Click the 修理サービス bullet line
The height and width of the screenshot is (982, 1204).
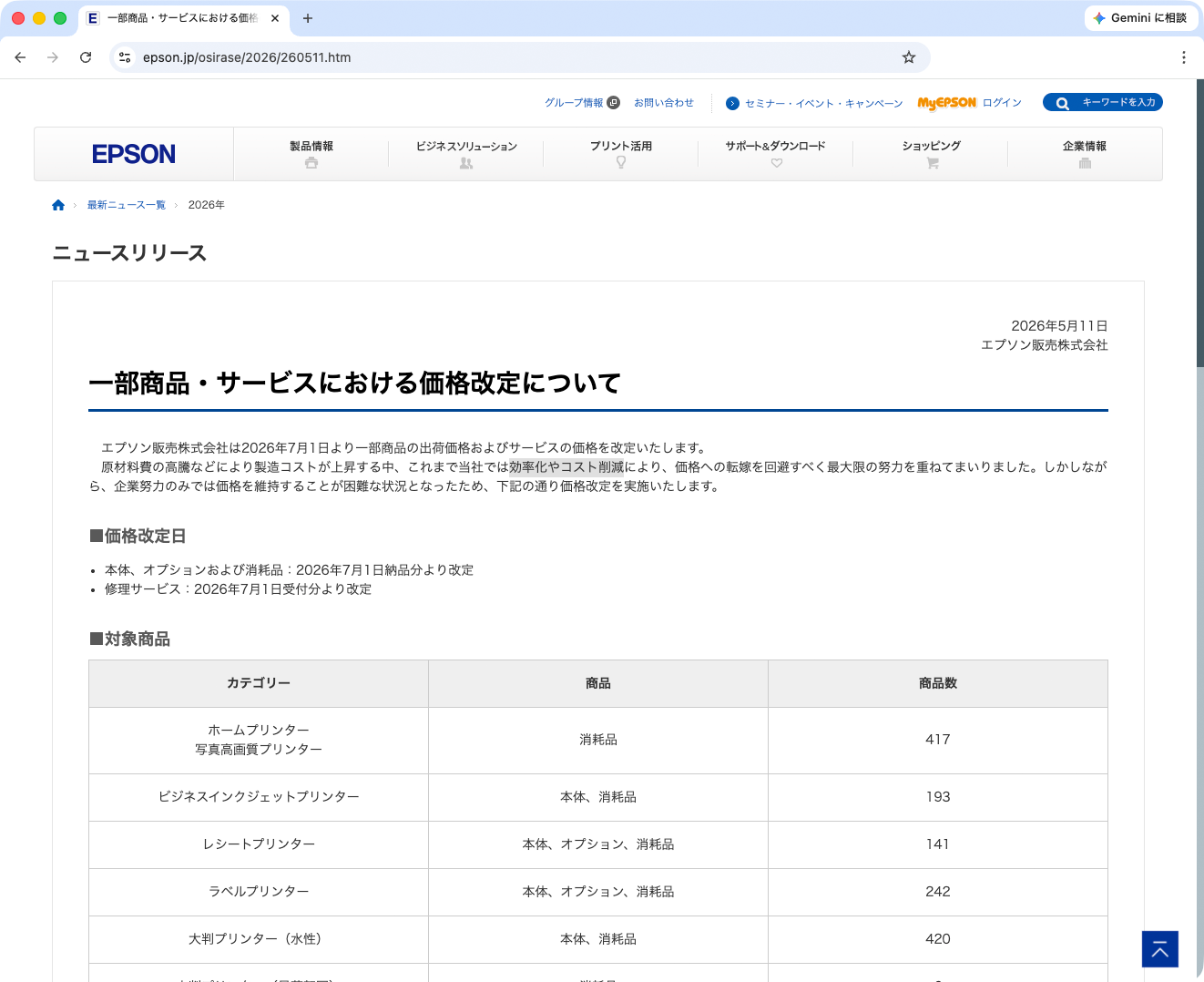238,588
